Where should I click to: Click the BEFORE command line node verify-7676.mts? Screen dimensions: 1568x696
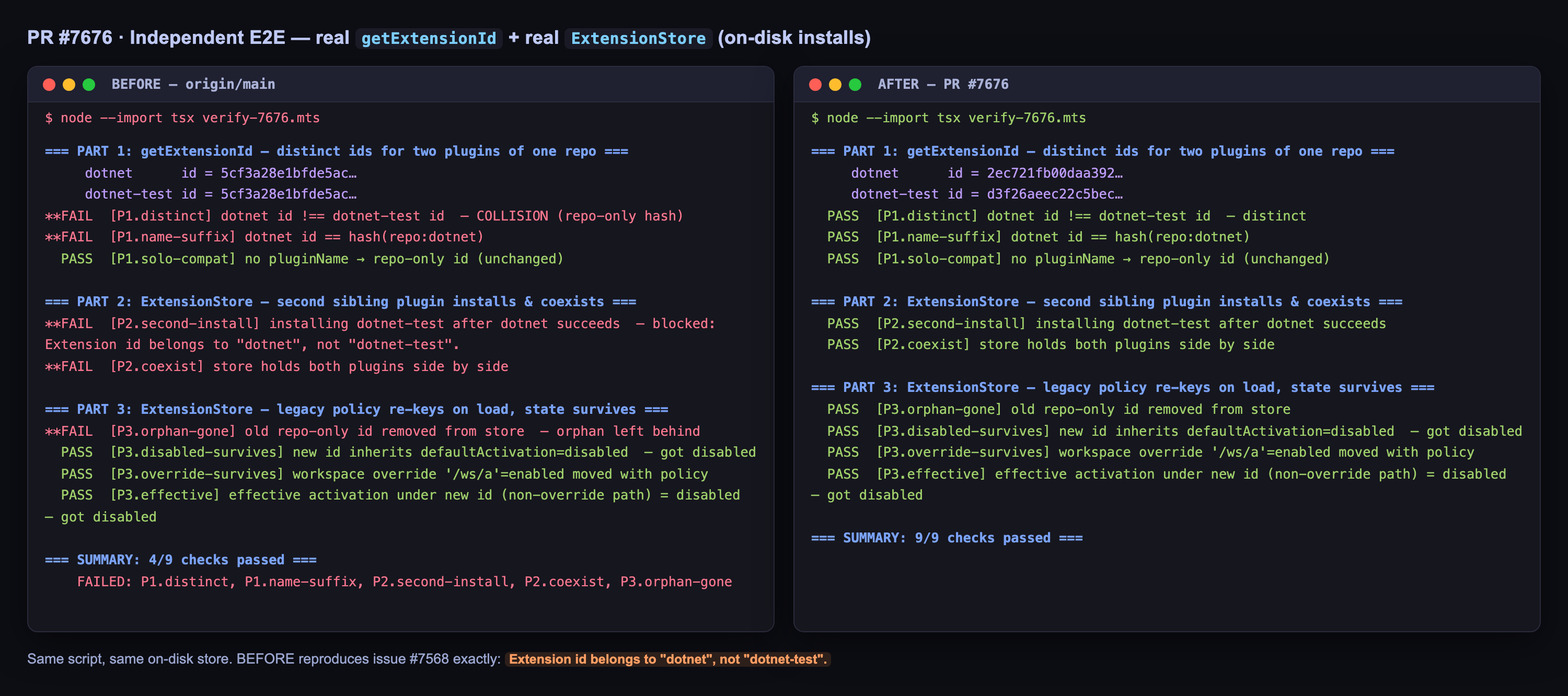click(182, 118)
